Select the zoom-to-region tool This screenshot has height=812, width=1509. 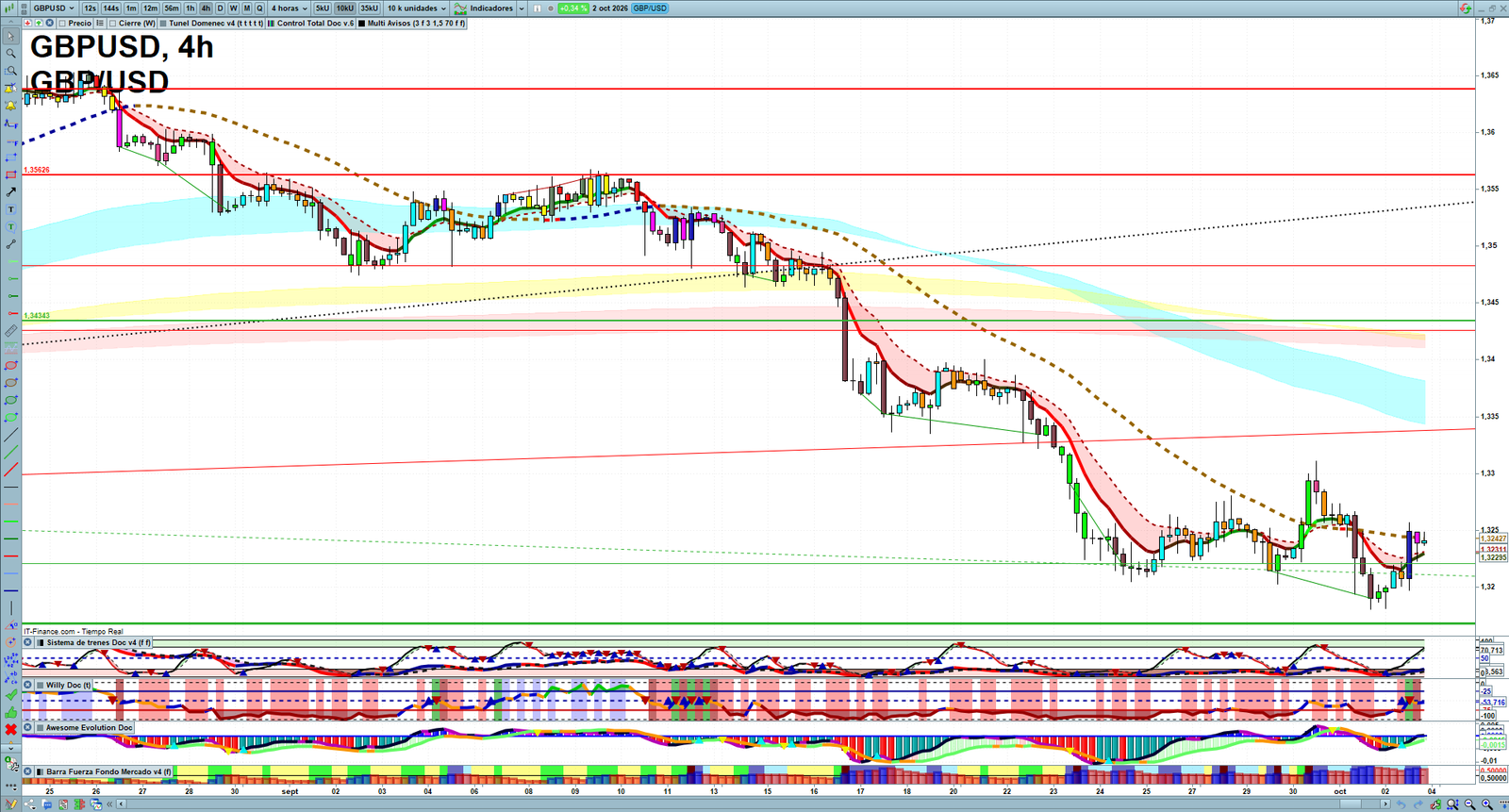click(x=10, y=71)
